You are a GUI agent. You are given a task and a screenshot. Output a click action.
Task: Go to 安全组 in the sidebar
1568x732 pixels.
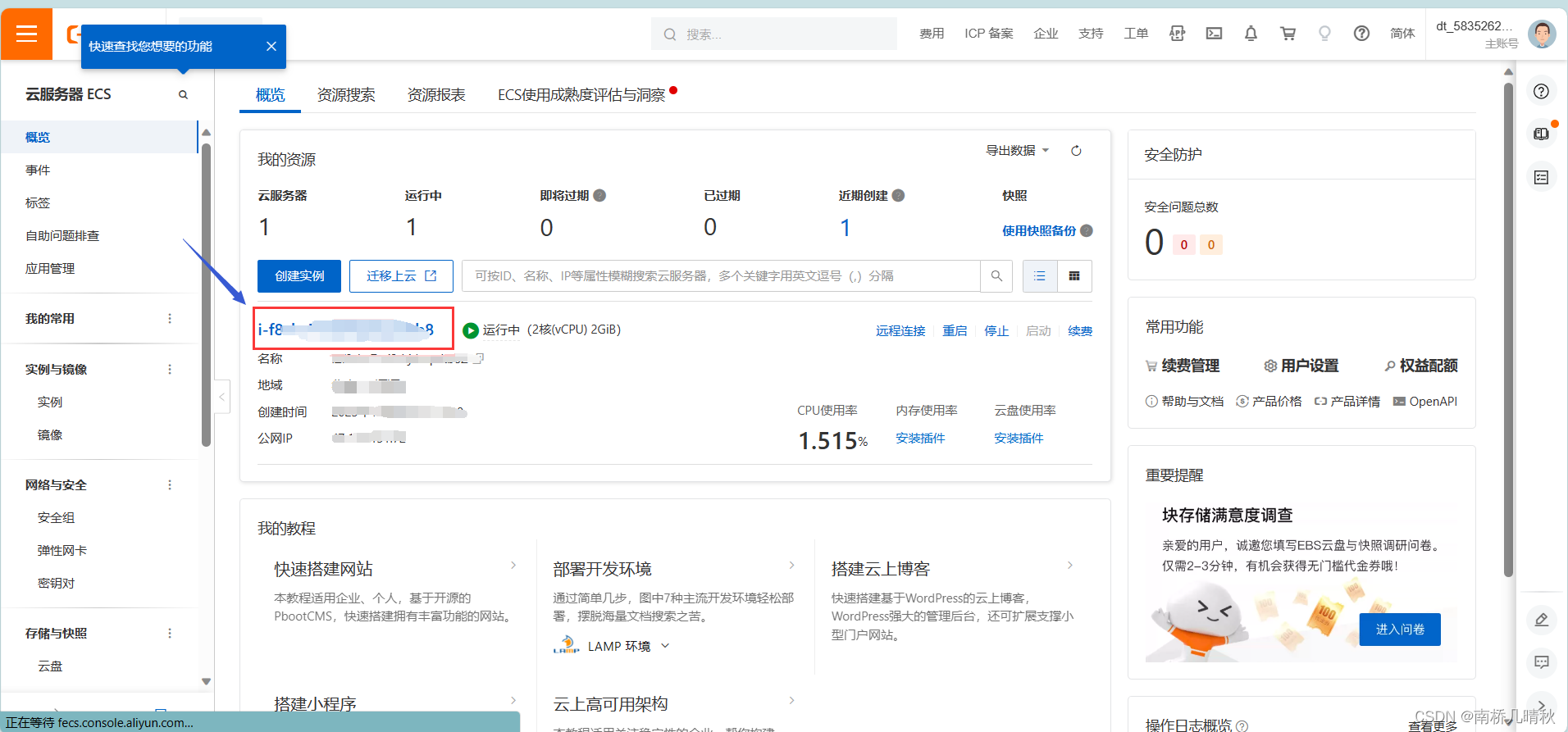pyautogui.click(x=56, y=518)
